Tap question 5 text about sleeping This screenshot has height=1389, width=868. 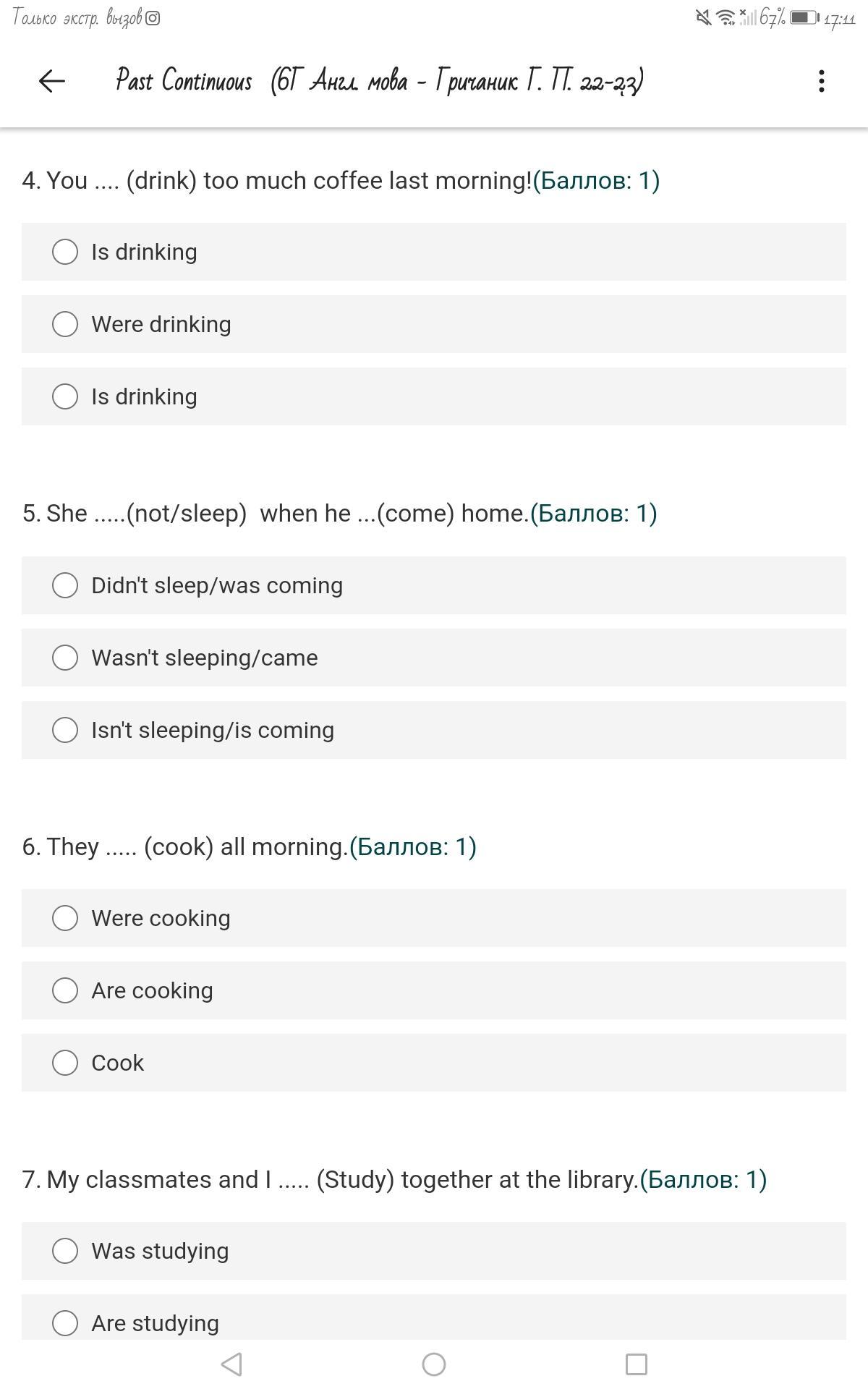pos(275,514)
